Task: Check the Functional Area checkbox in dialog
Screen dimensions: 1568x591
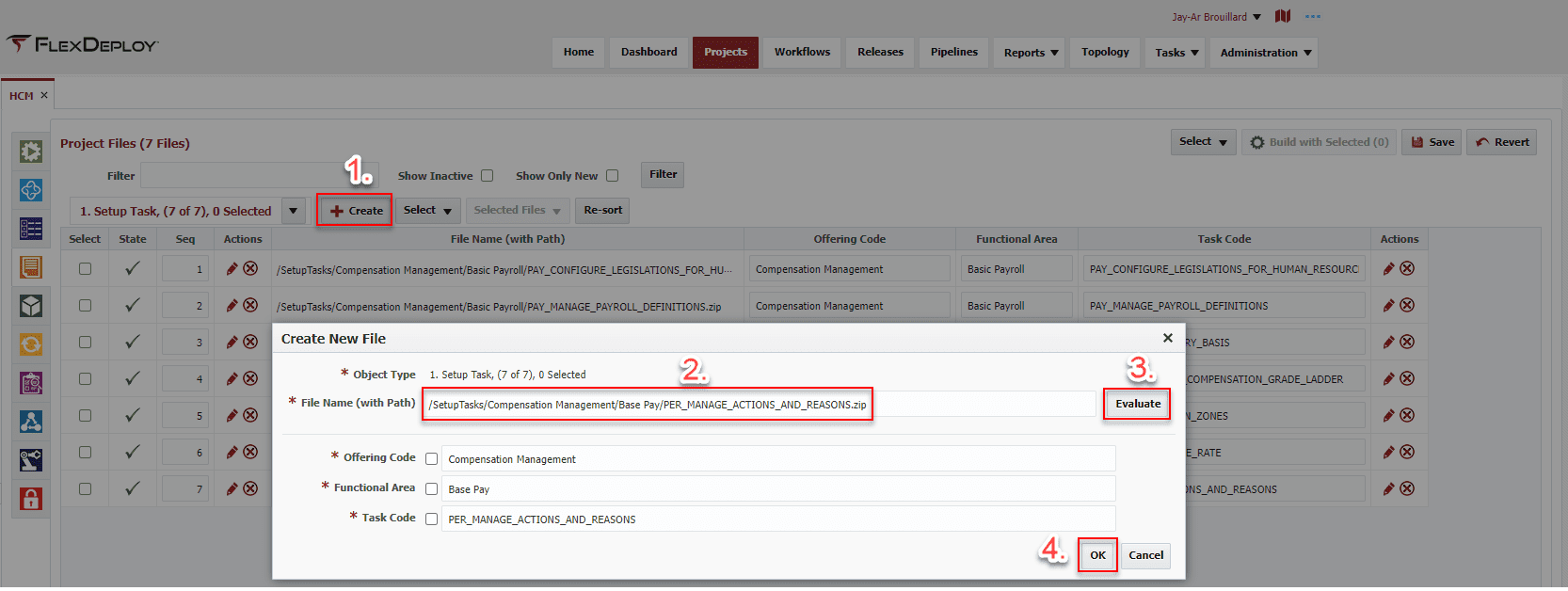Action: [x=432, y=489]
